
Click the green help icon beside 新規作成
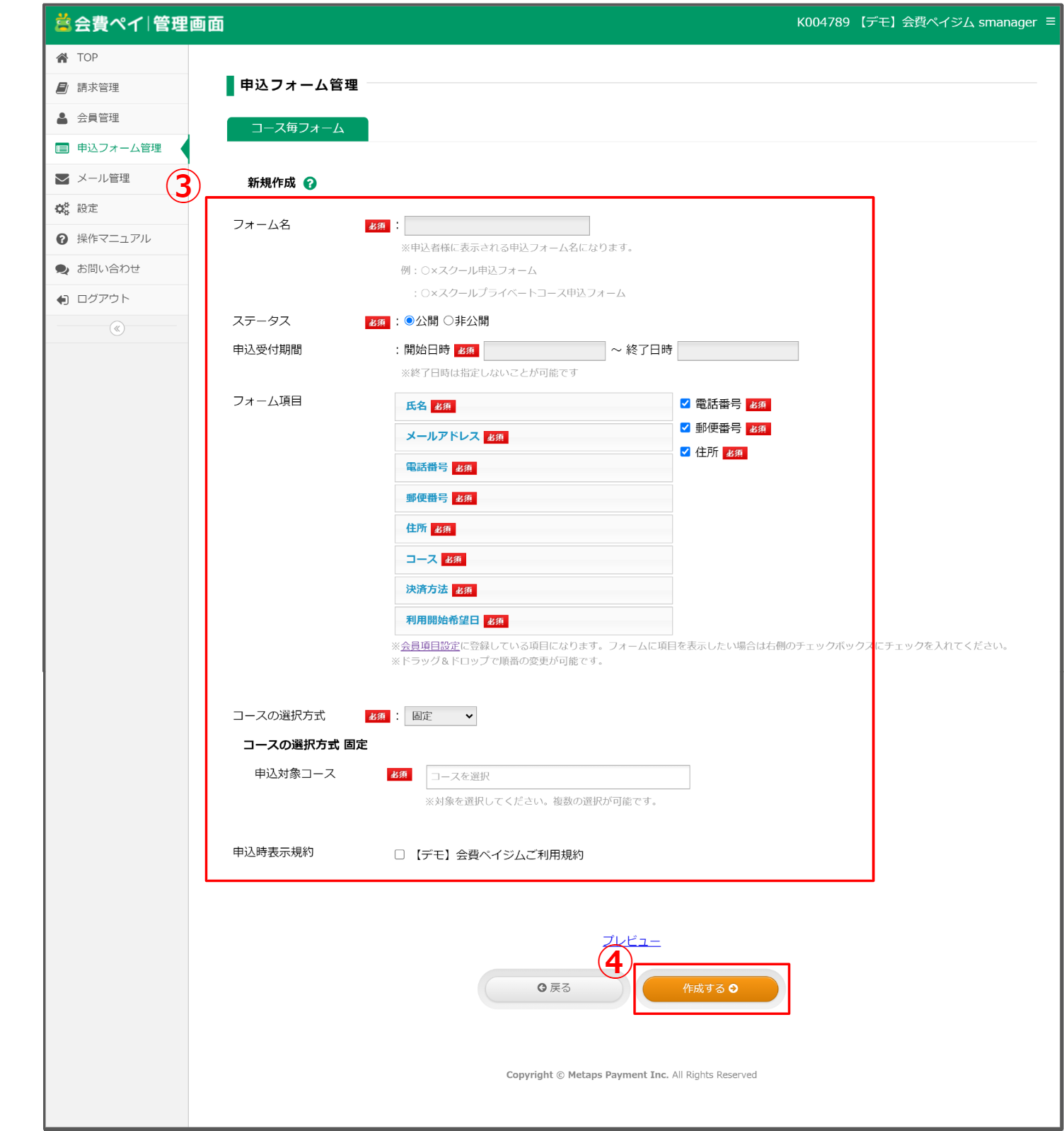tap(310, 183)
